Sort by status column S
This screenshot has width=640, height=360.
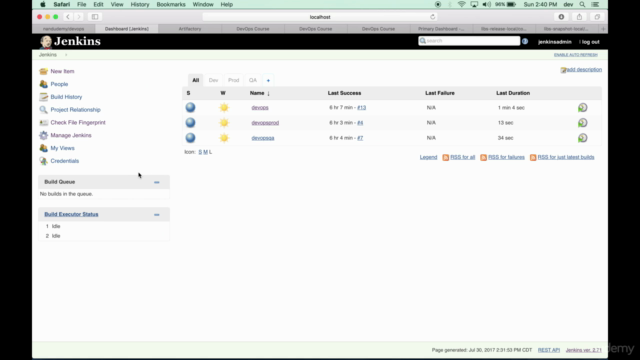(188, 93)
